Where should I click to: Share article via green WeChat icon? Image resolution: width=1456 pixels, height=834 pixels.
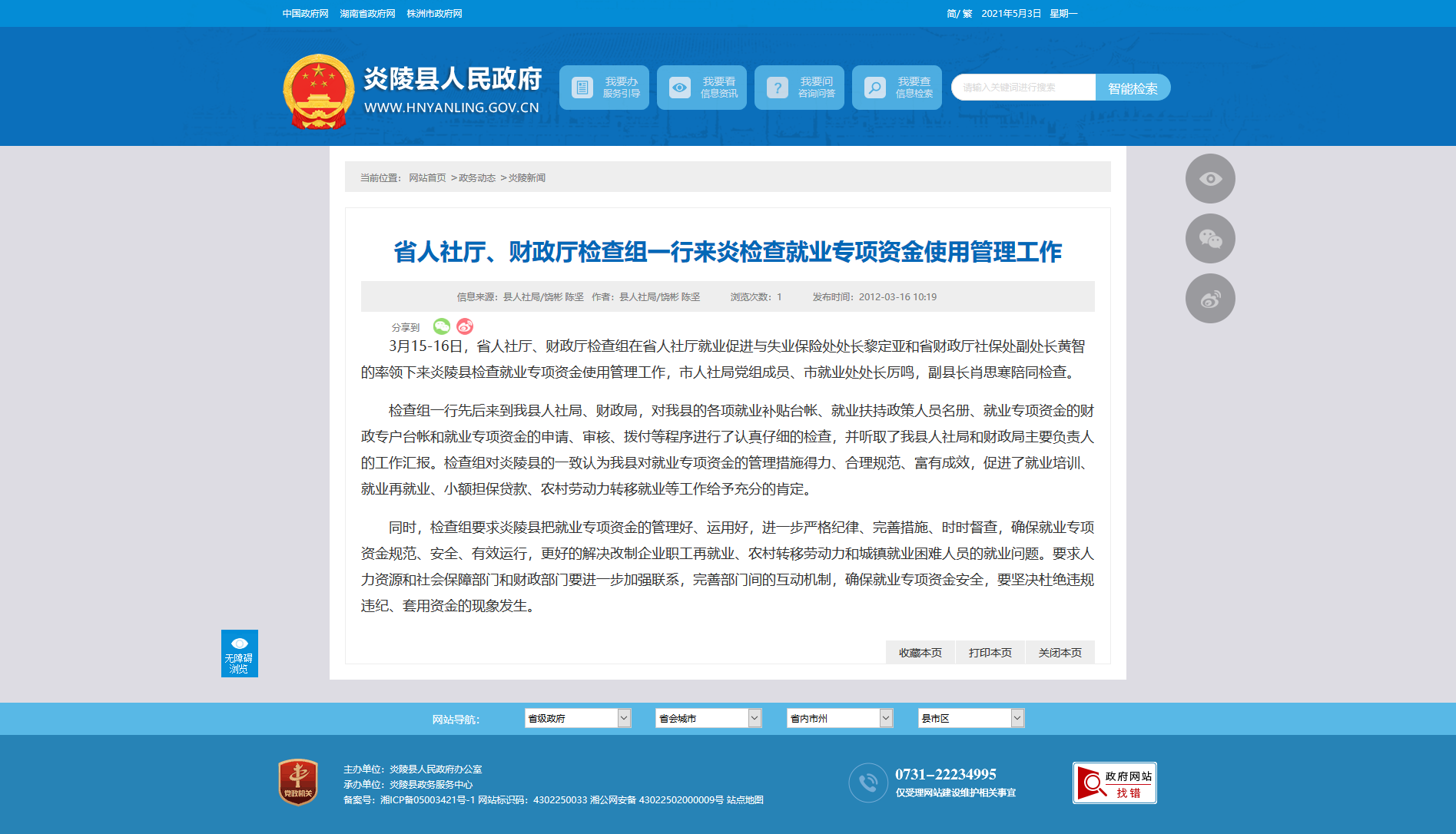(x=442, y=326)
